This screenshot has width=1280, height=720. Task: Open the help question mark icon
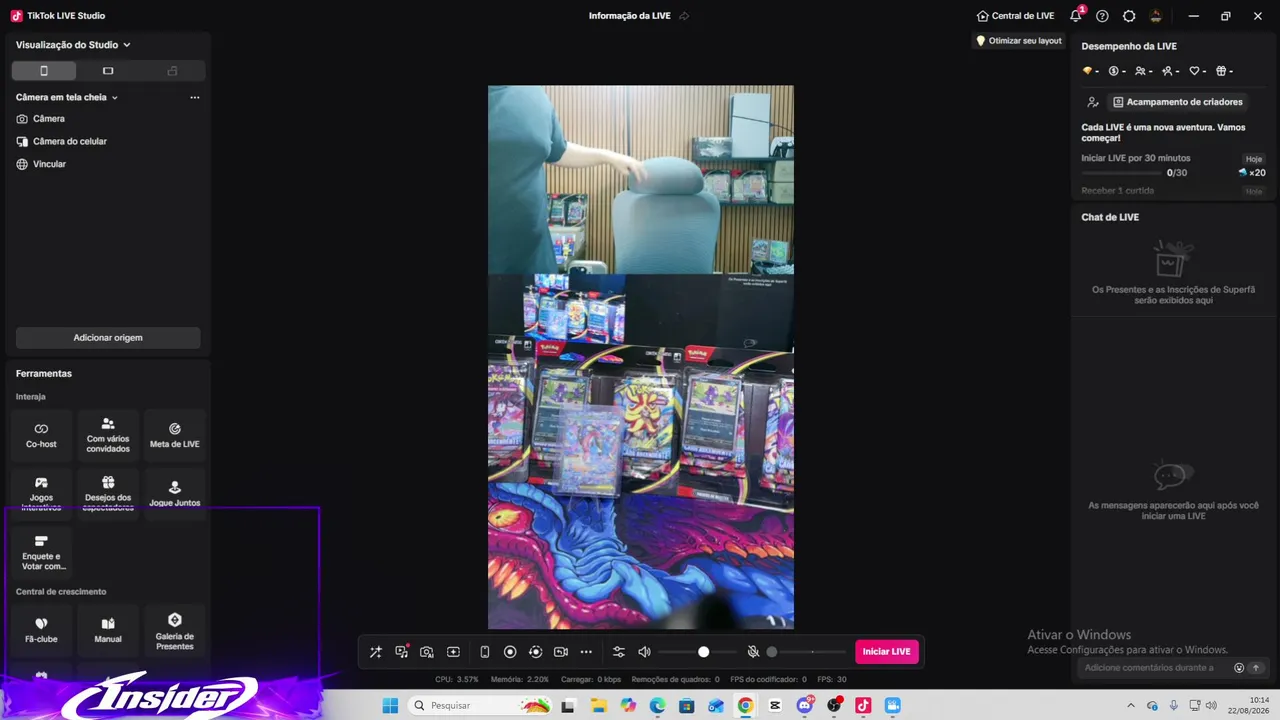tap(1102, 16)
